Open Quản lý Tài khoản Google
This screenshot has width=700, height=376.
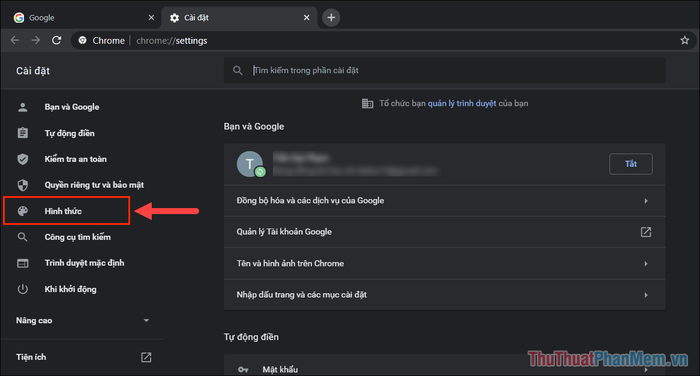[x=445, y=232]
